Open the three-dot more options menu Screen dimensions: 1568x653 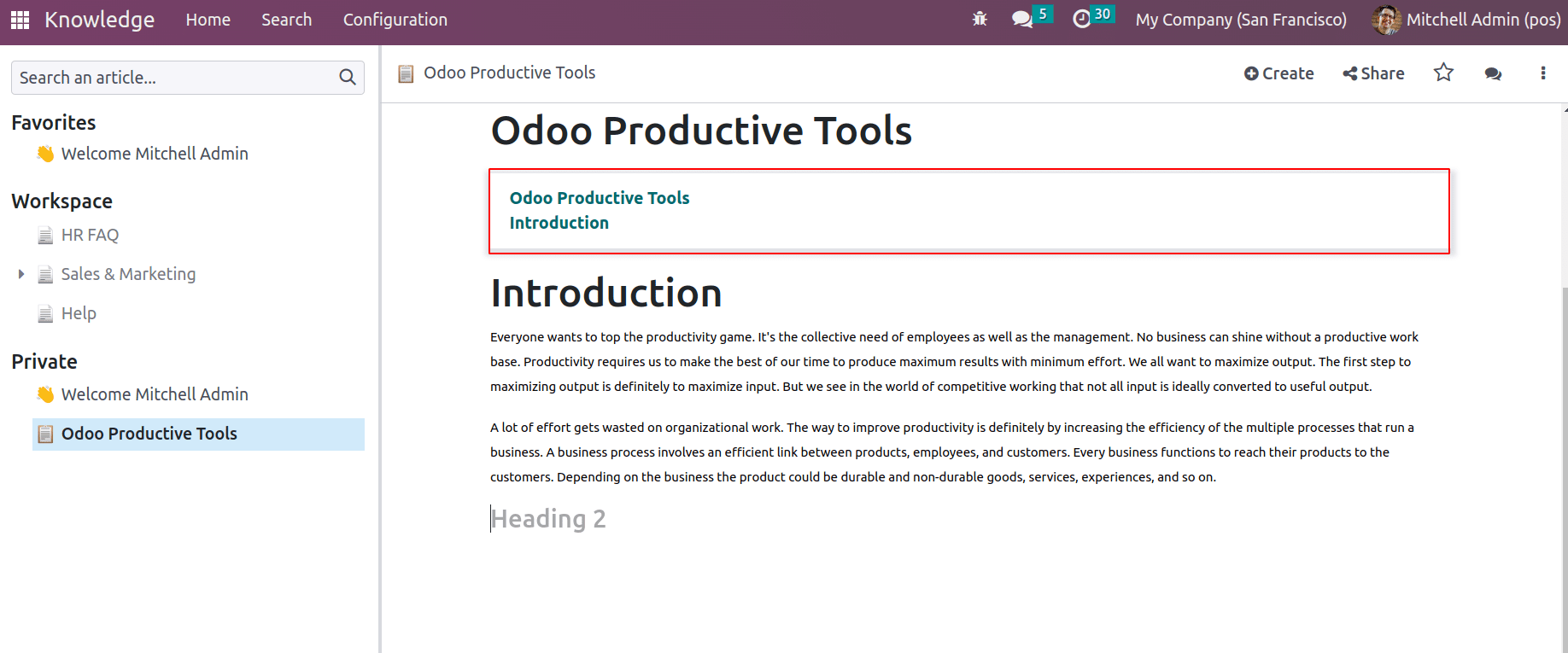[1542, 73]
